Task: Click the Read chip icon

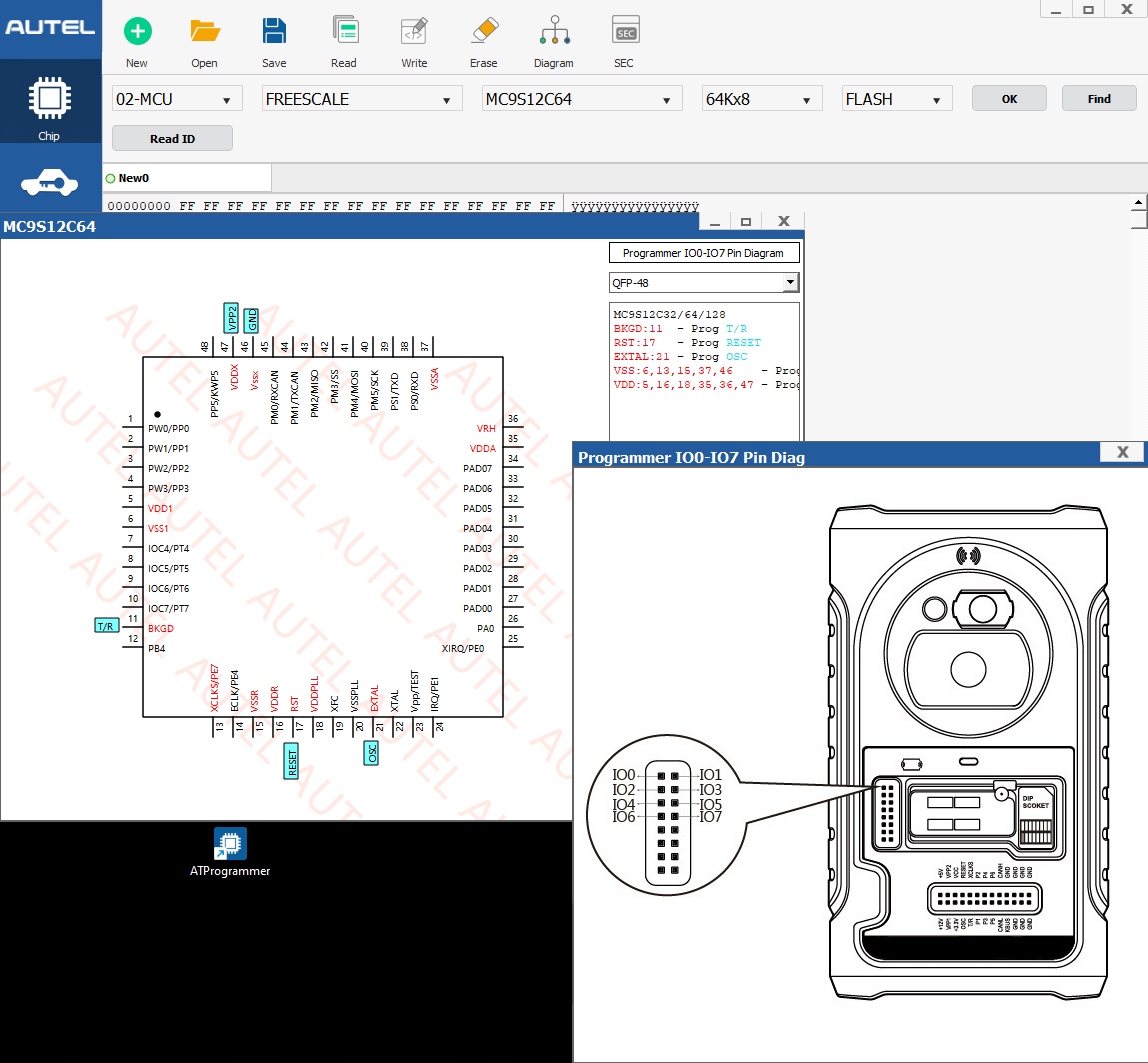Action: tap(345, 32)
